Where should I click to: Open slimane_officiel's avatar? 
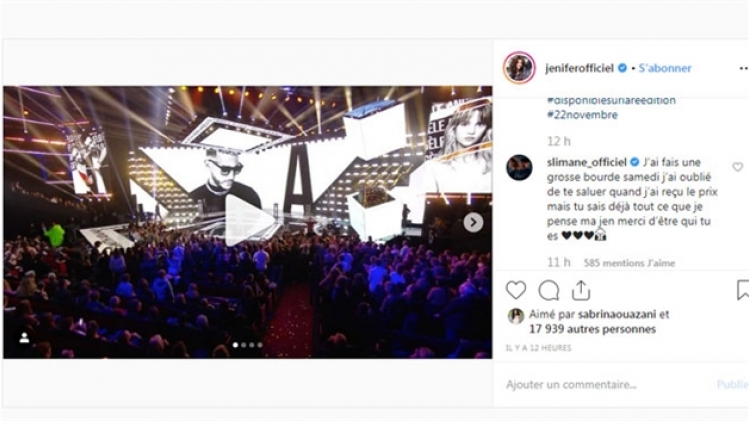[x=519, y=167]
